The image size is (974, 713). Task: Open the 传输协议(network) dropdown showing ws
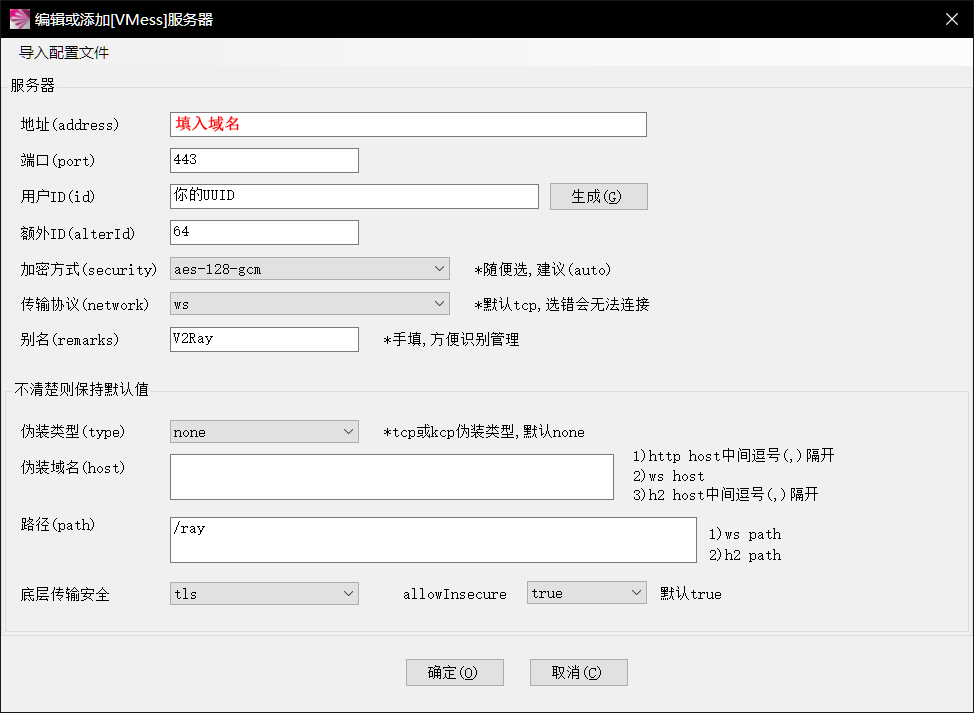tap(310, 304)
